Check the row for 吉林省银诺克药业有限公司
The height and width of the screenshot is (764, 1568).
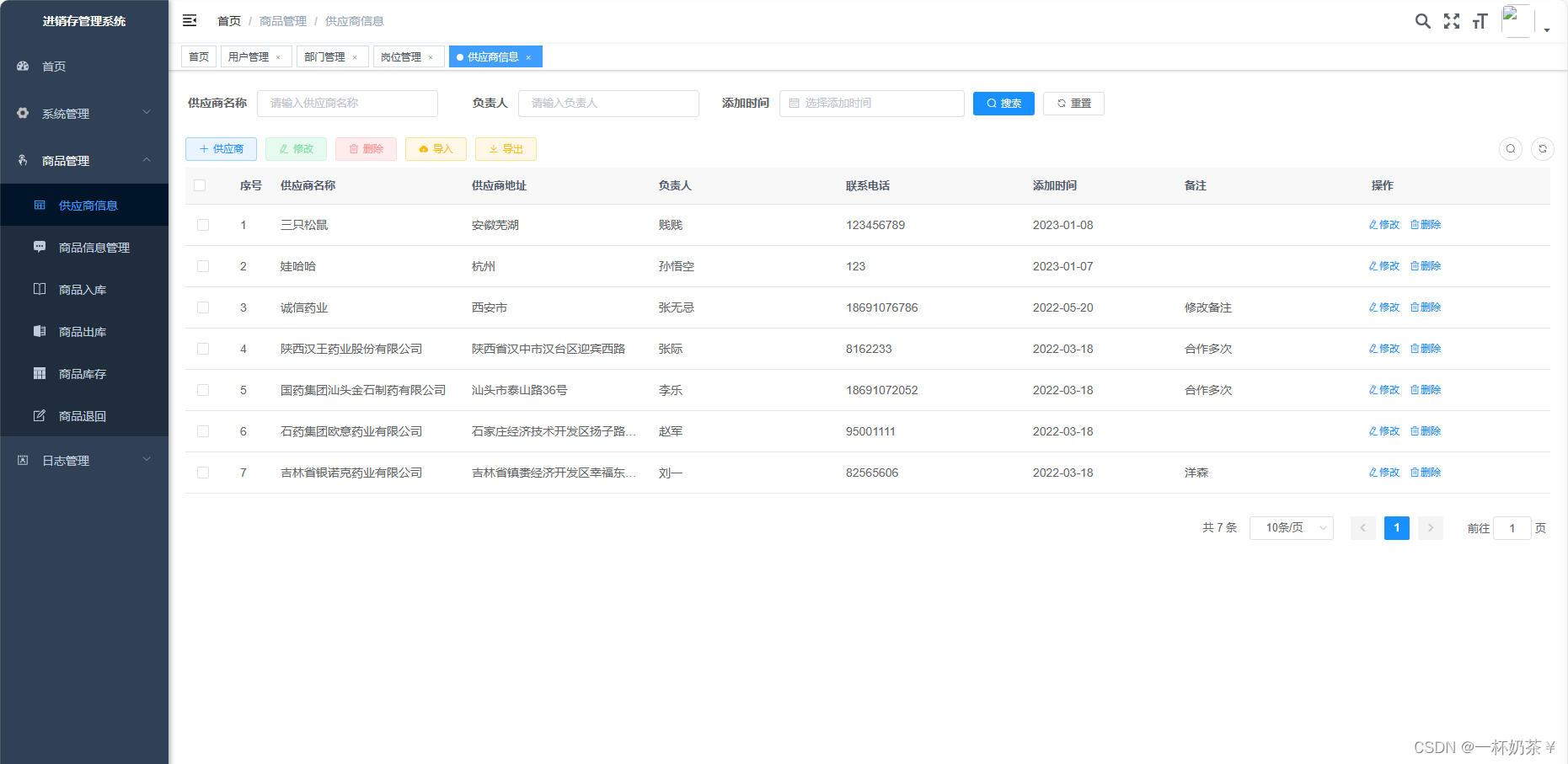203,473
